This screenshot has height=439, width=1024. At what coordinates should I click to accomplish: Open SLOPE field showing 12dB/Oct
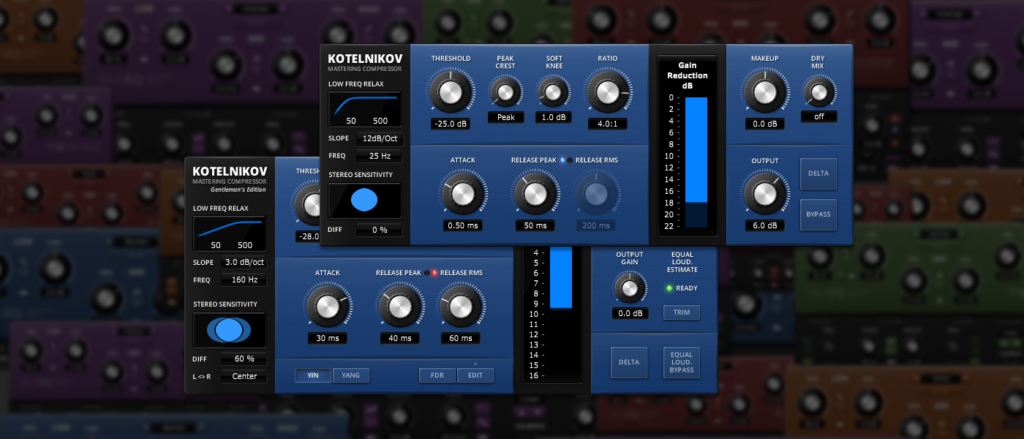pyautogui.click(x=379, y=139)
